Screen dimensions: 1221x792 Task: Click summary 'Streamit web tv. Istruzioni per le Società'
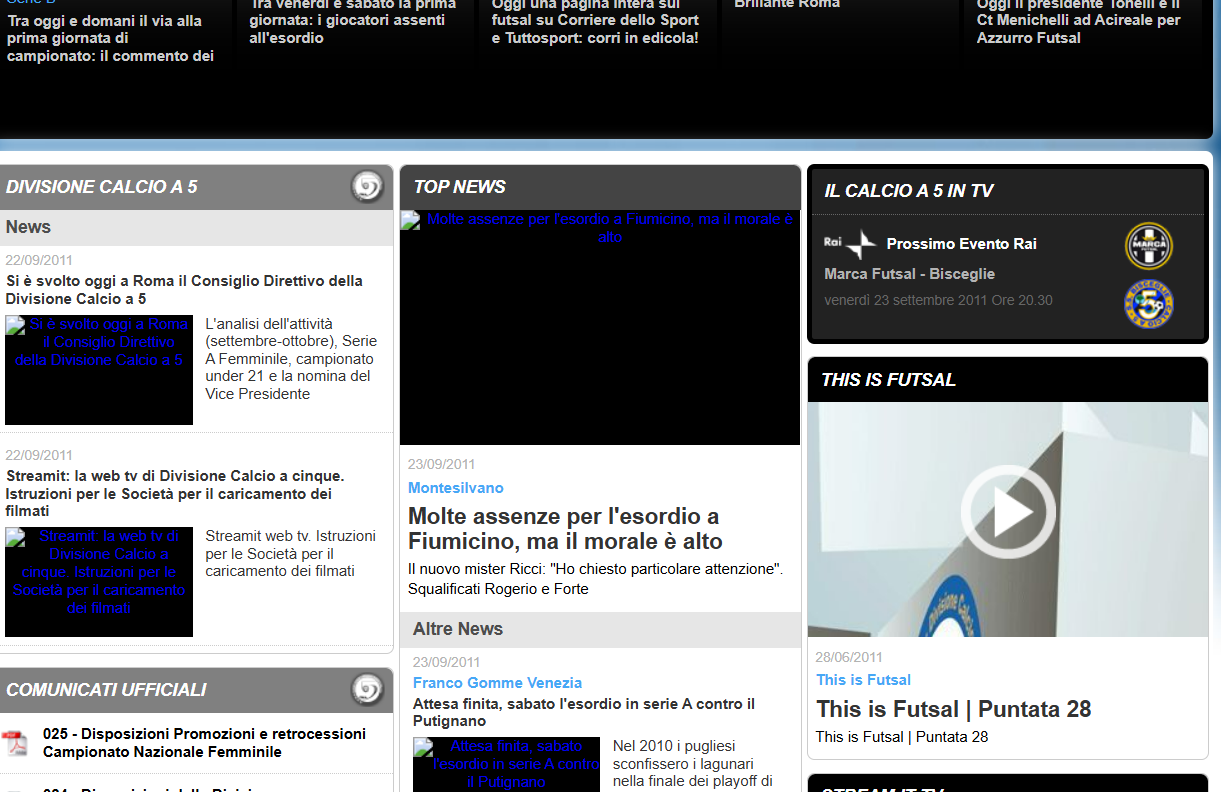tap(291, 553)
